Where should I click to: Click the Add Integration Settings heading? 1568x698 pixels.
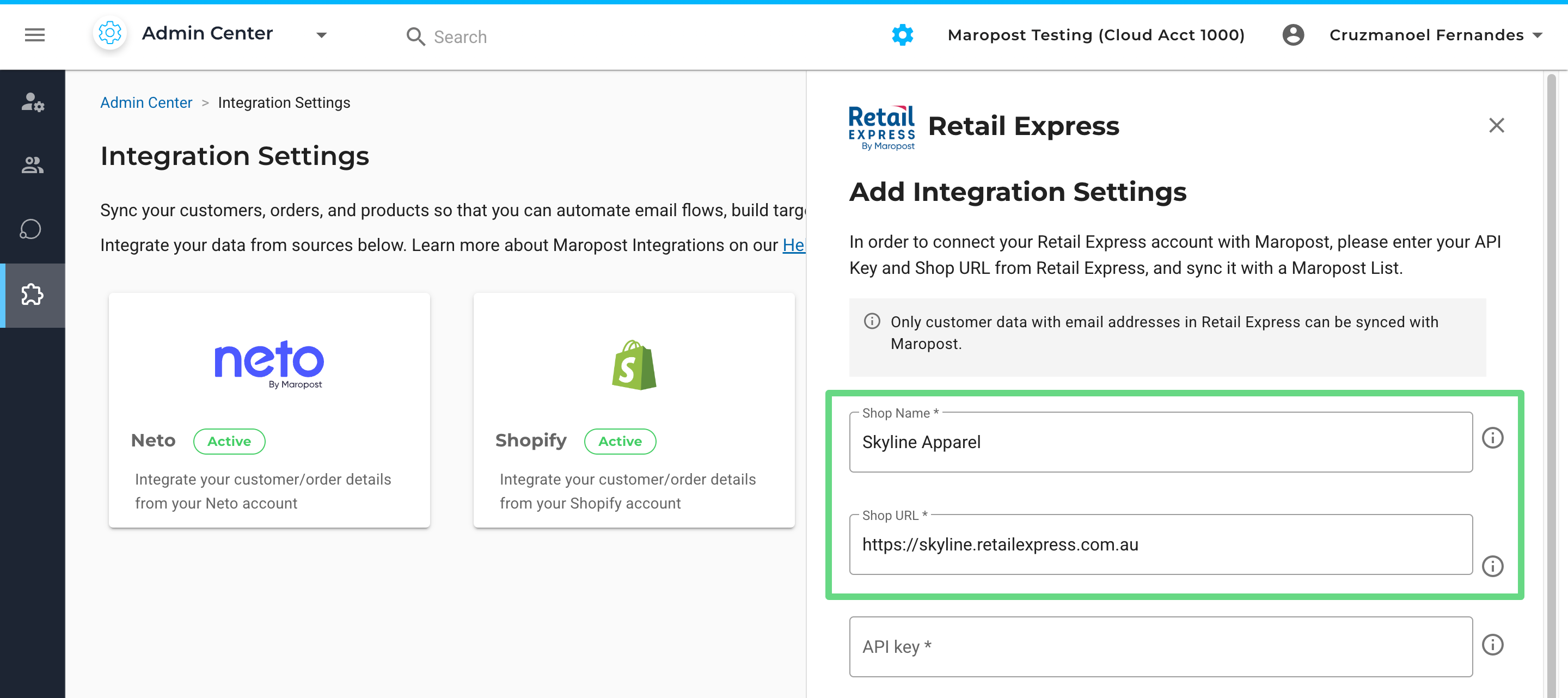1017,192
